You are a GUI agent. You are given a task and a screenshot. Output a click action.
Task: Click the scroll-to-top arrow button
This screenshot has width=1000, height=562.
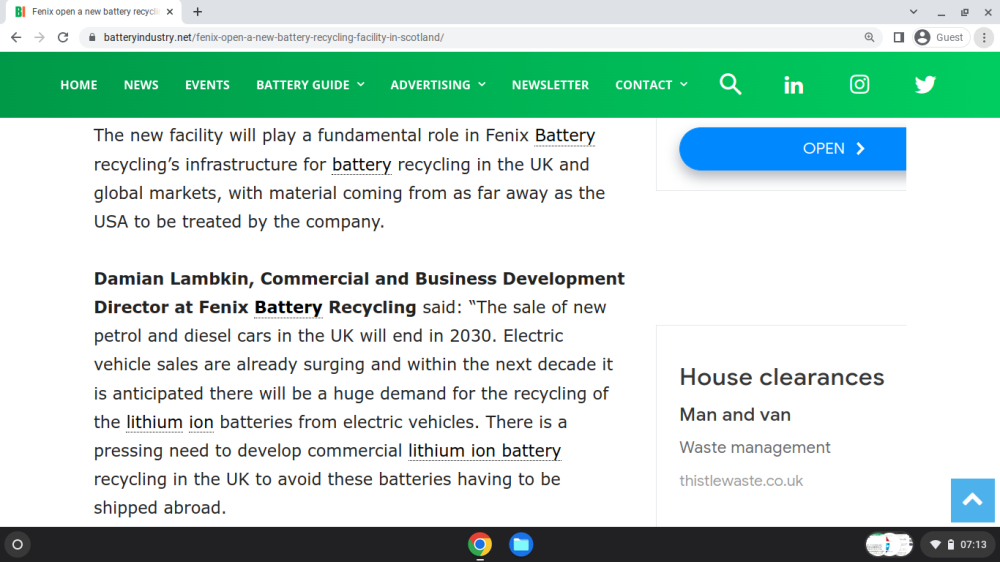click(x=972, y=500)
